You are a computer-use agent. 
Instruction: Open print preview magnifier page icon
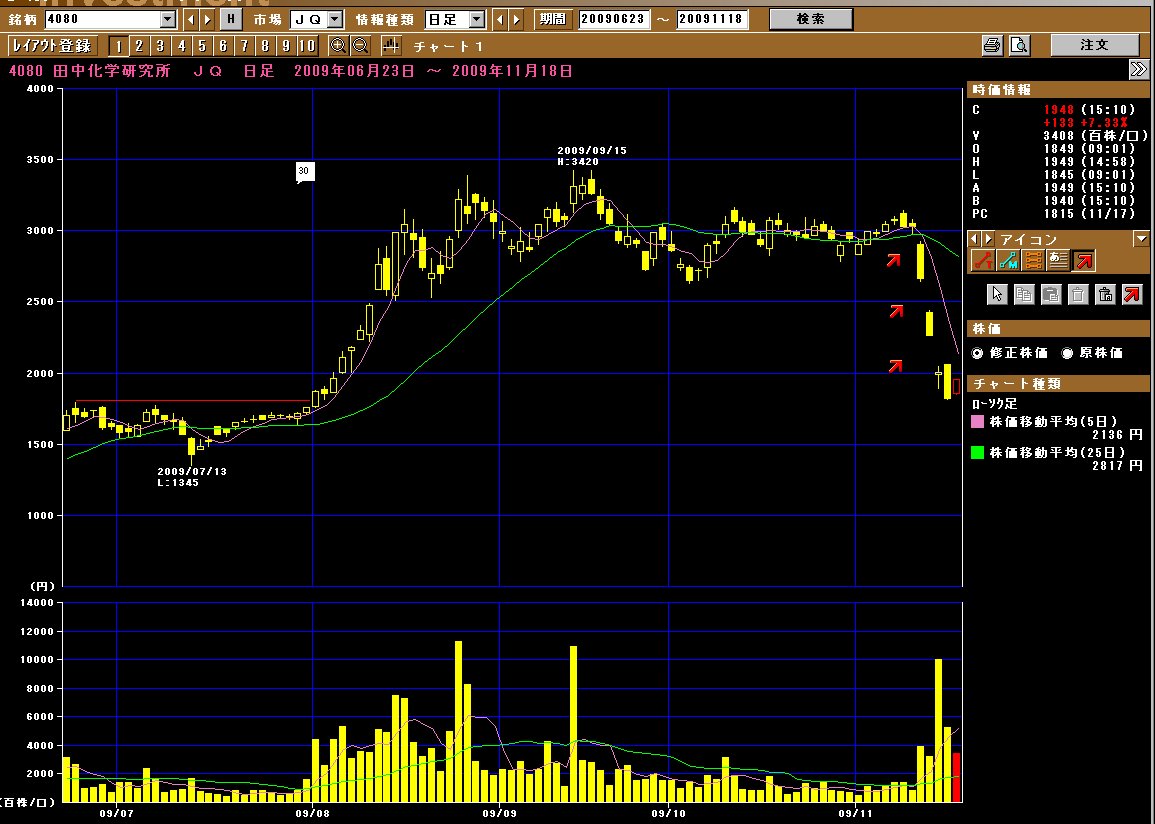[x=1019, y=46]
